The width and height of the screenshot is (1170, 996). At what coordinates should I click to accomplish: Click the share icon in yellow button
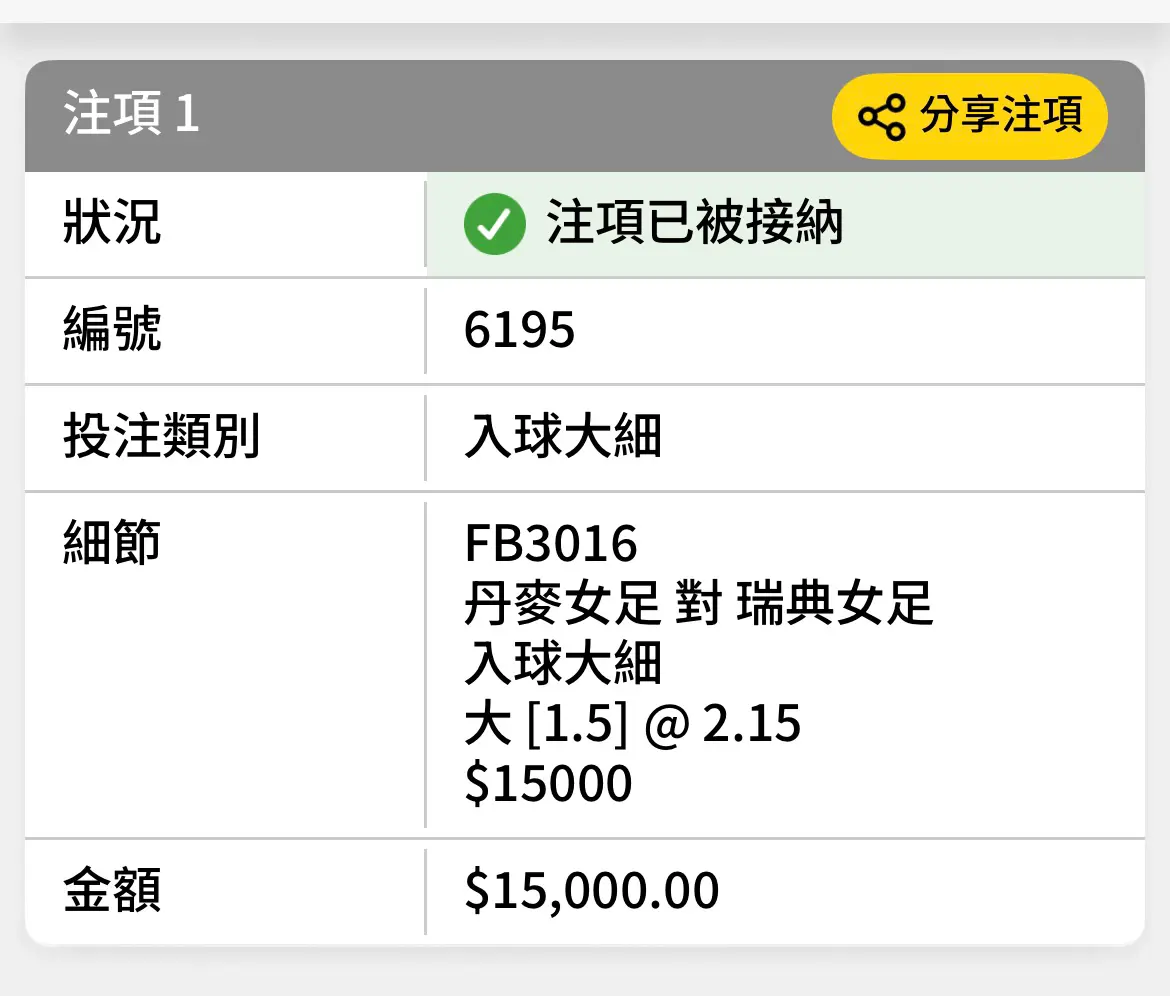click(x=881, y=116)
